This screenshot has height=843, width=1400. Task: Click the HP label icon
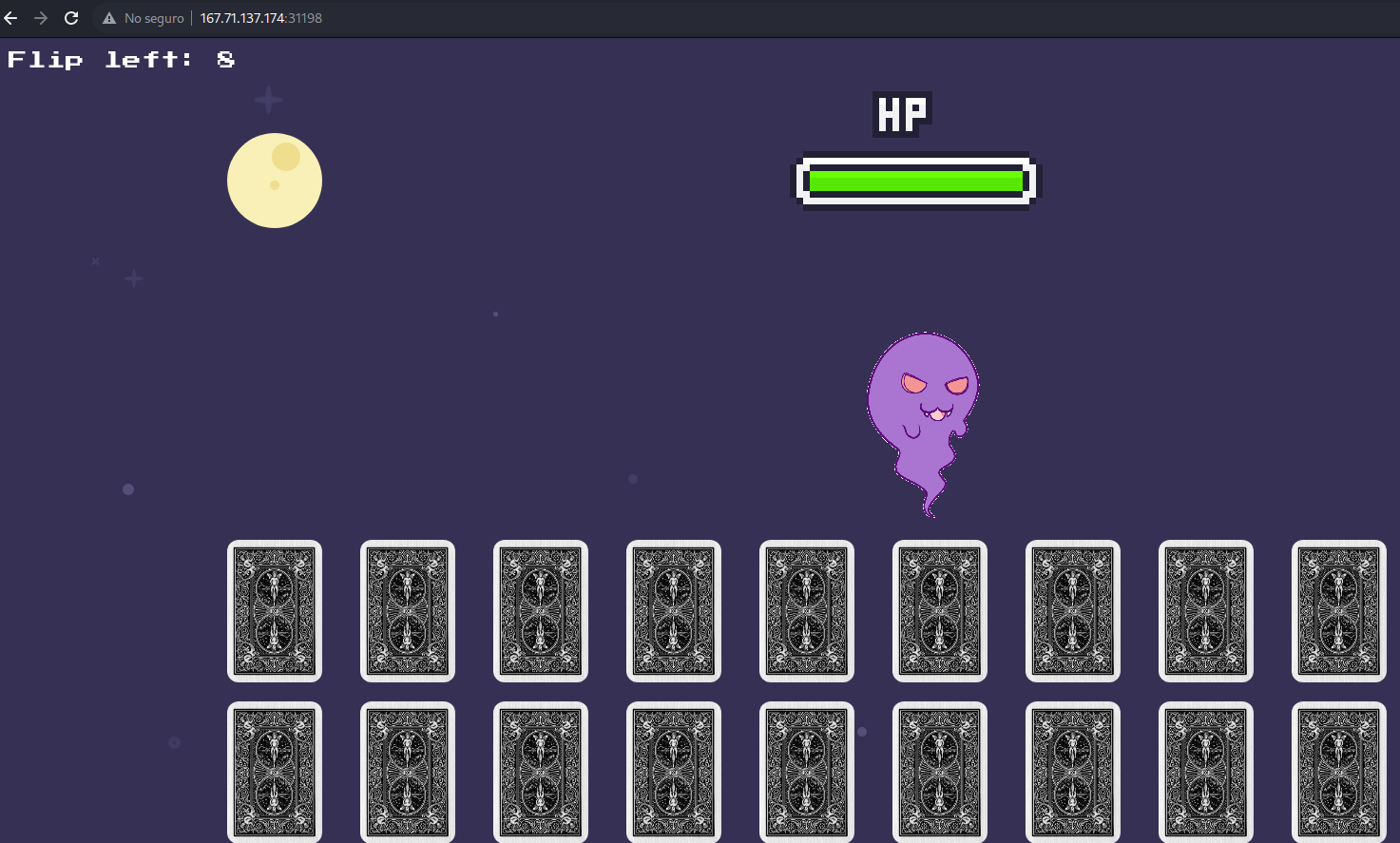[901, 114]
